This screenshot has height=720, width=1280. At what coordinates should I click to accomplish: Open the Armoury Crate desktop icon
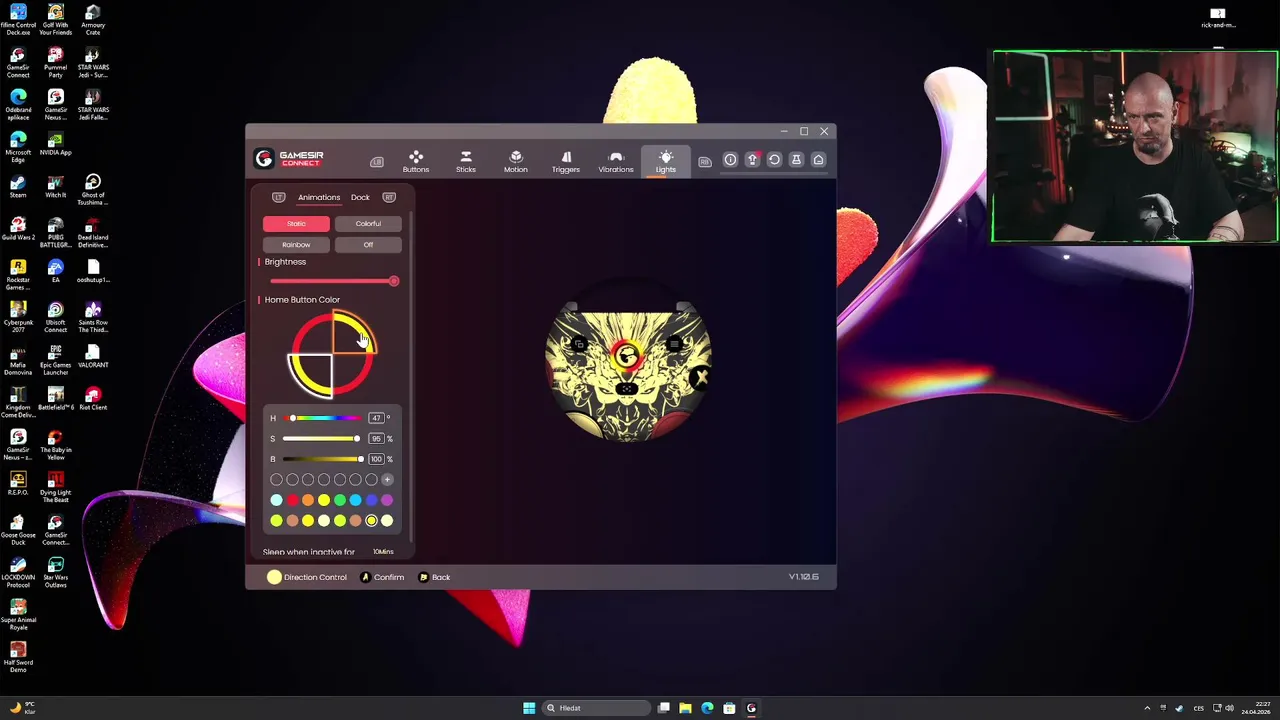coord(92,20)
